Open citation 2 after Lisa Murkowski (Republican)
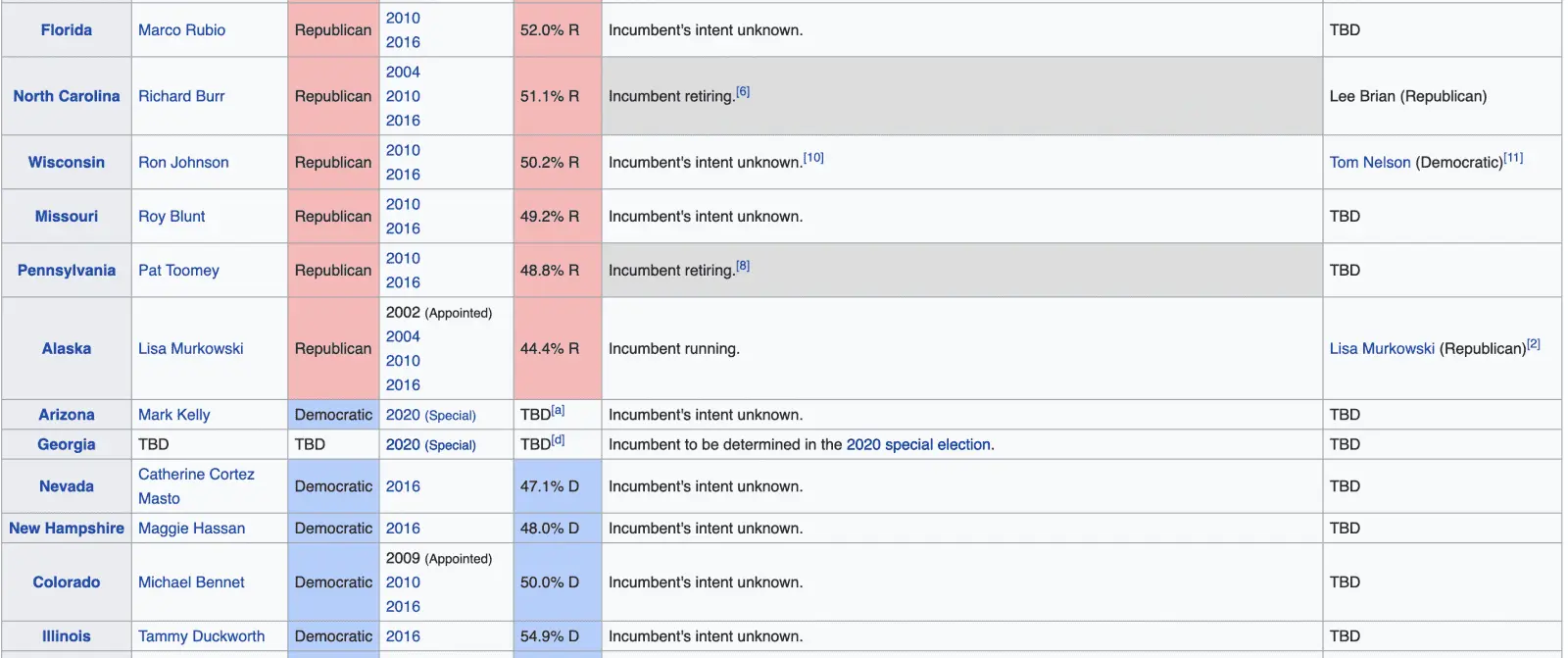The width and height of the screenshot is (1568, 658). click(x=1534, y=344)
